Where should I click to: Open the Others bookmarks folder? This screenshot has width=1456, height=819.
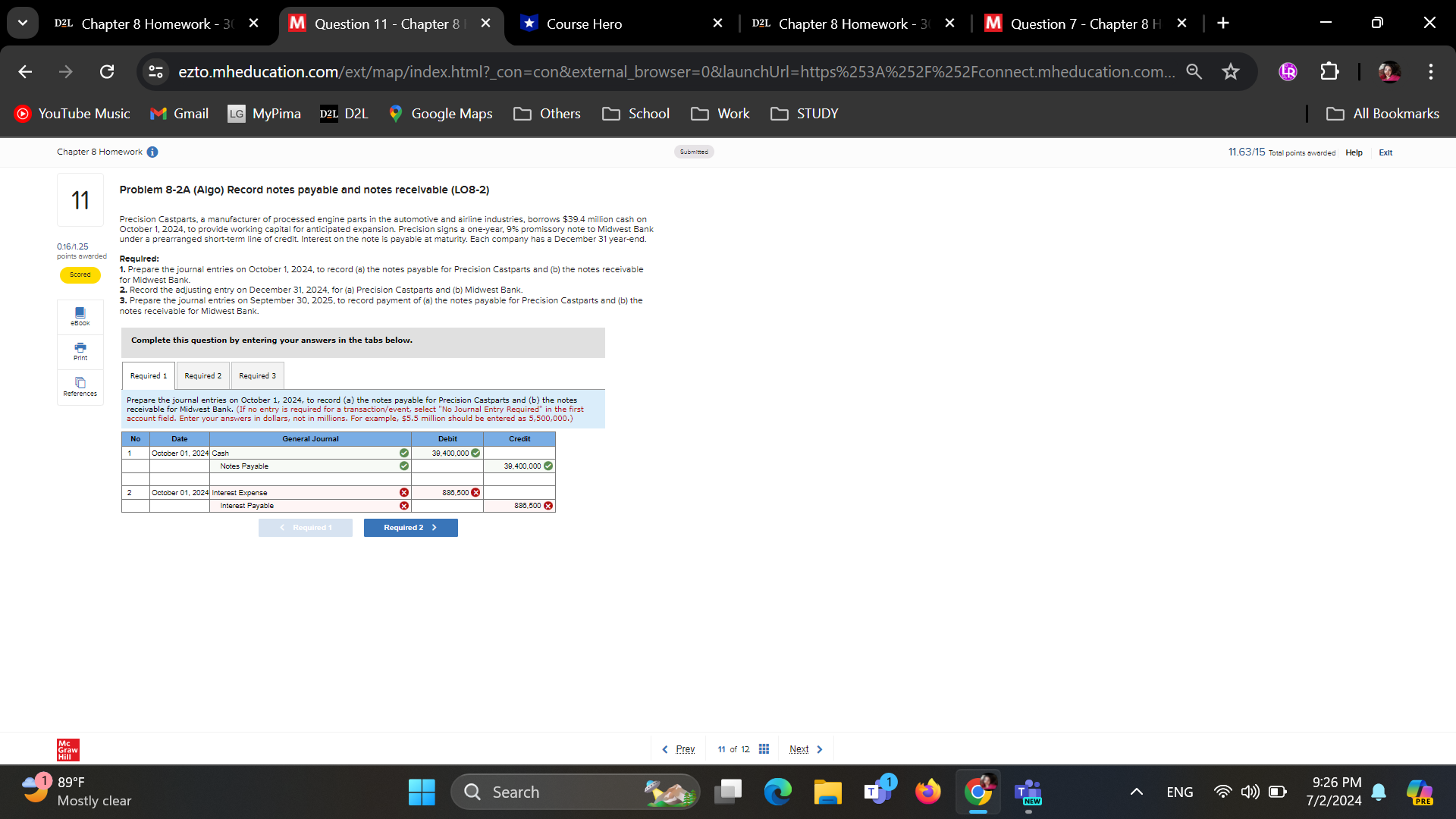[x=547, y=114]
